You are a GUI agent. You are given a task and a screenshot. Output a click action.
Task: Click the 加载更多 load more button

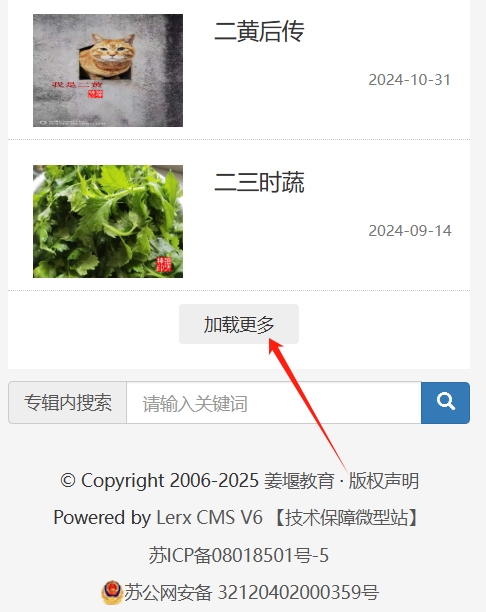pyautogui.click(x=239, y=324)
